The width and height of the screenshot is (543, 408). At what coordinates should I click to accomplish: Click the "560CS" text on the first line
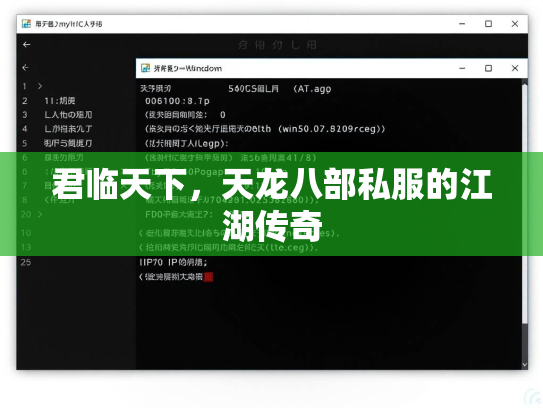pyautogui.click(x=242, y=89)
